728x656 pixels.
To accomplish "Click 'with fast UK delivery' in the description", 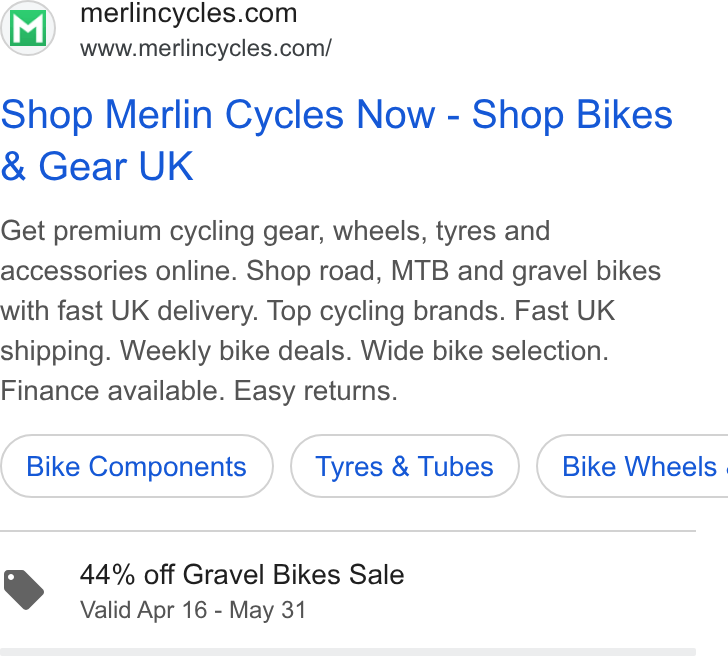I will pos(129,311).
